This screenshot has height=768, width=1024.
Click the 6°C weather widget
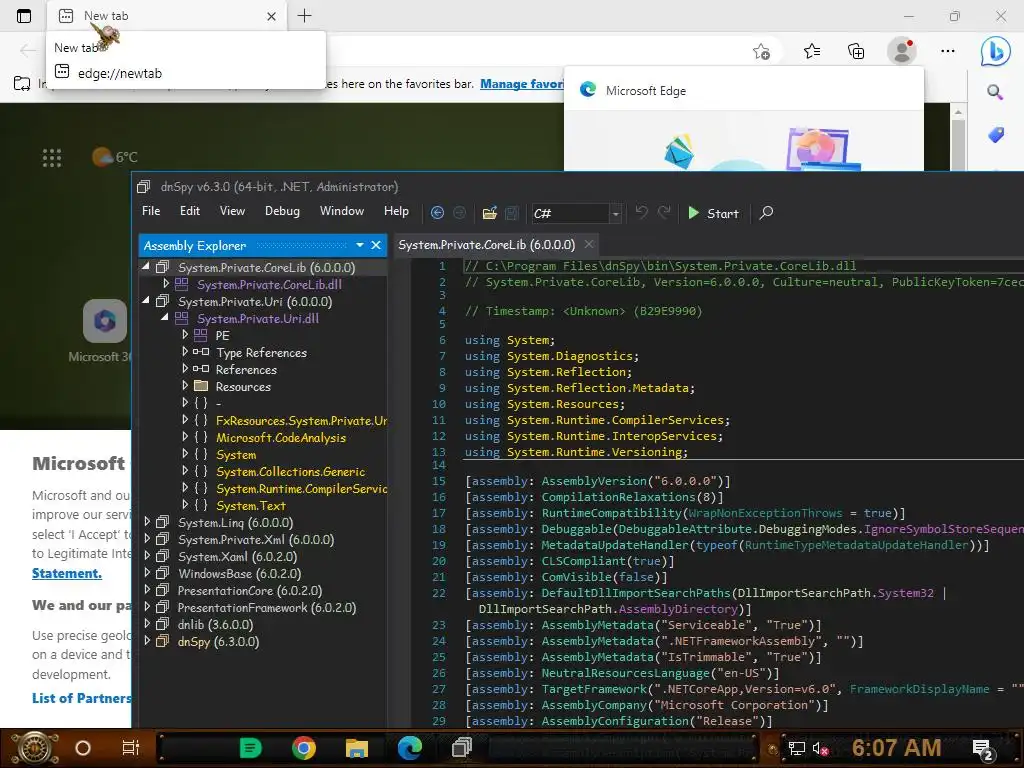tap(115, 157)
